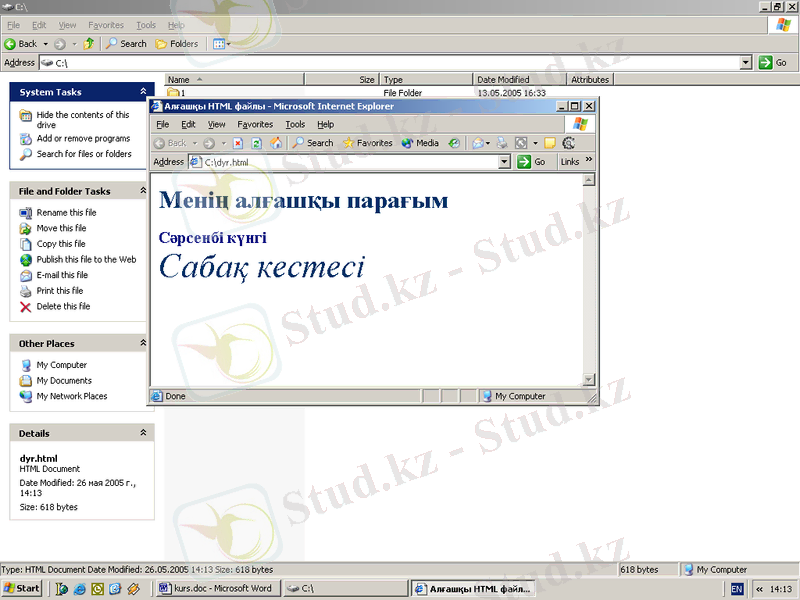
Task: Click the Up folder icon in Explorer toolbar
Action: click(x=89, y=44)
